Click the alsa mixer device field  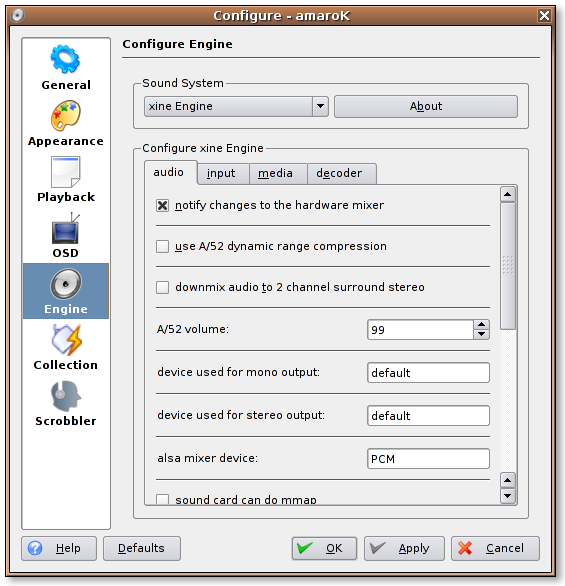pyautogui.click(x=428, y=459)
